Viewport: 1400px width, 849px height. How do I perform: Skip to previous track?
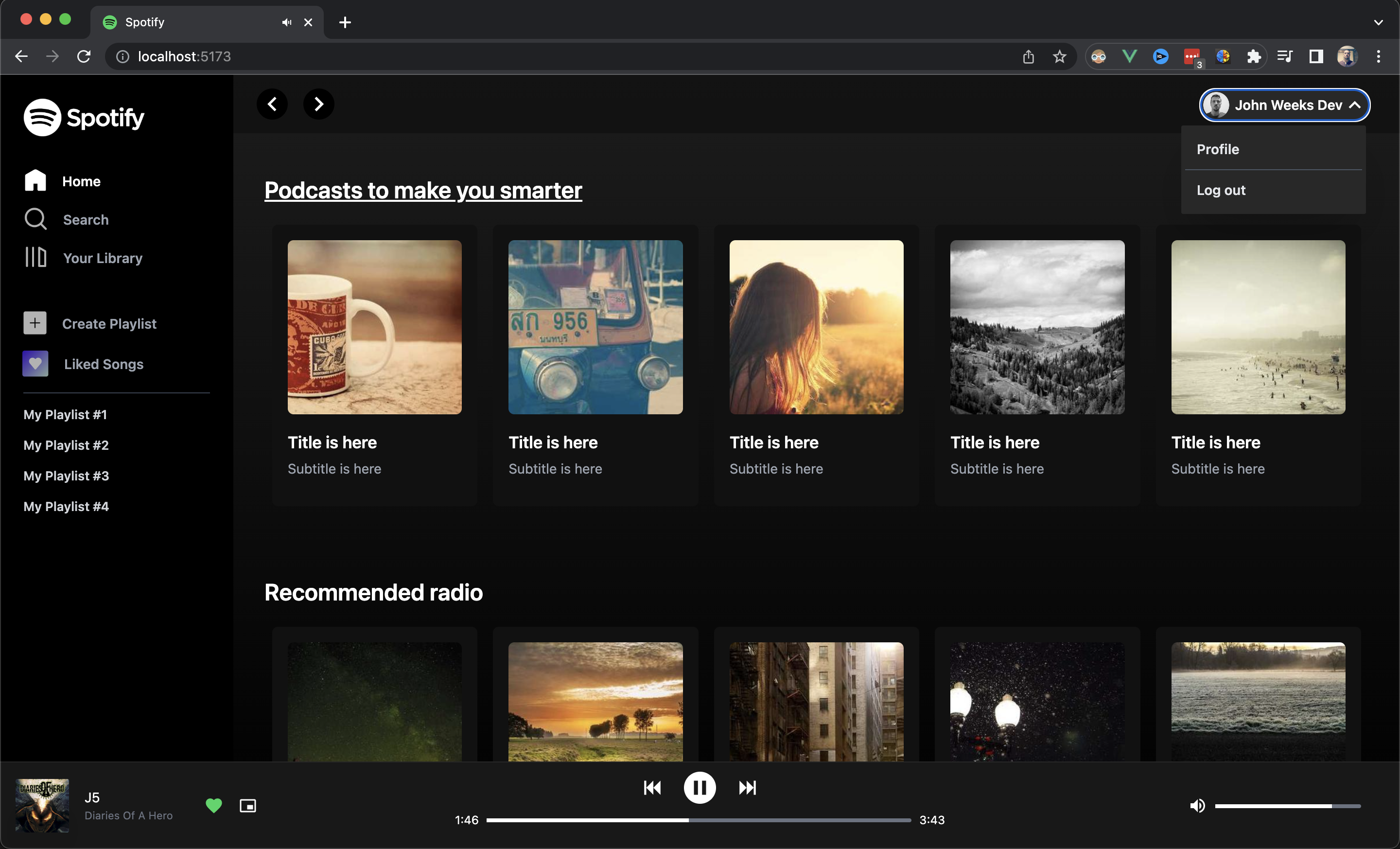(x=652, y=788)
